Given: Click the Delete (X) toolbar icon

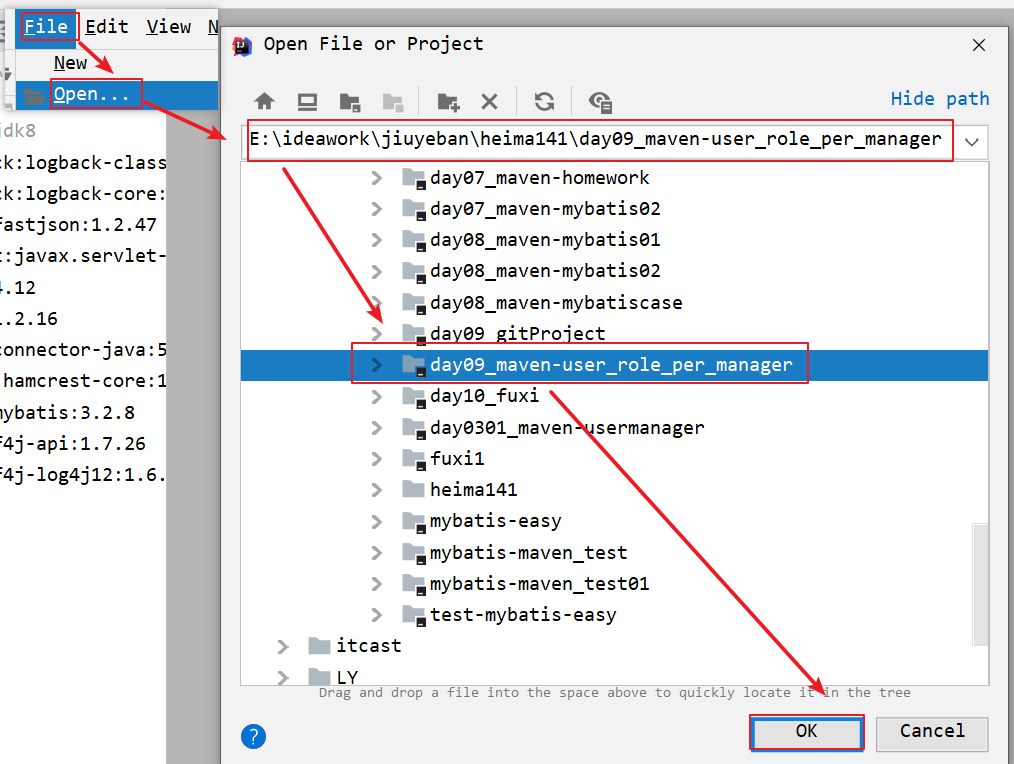Looking at the screenshot, I should pyautogui.click(x=489, y=101).
